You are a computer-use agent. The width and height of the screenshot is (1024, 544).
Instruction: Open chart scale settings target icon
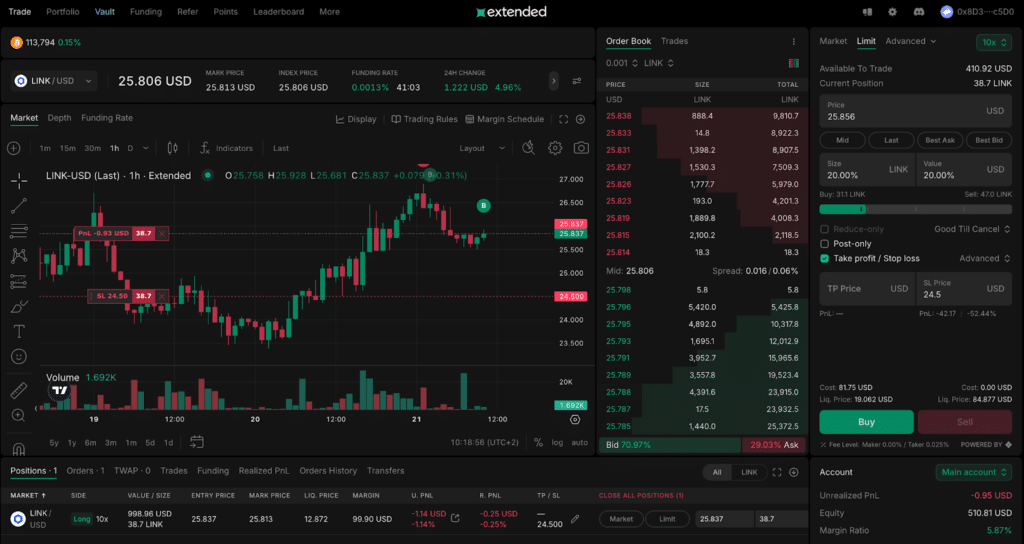575,419
